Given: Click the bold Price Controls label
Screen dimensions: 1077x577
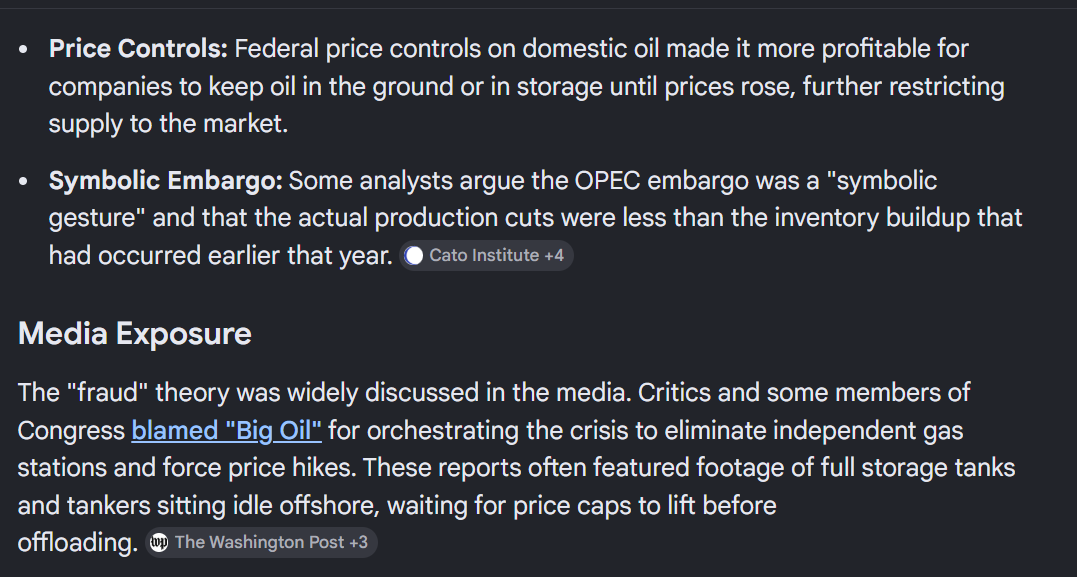Looking at the screenshot, I should click(x=138, y=49).
